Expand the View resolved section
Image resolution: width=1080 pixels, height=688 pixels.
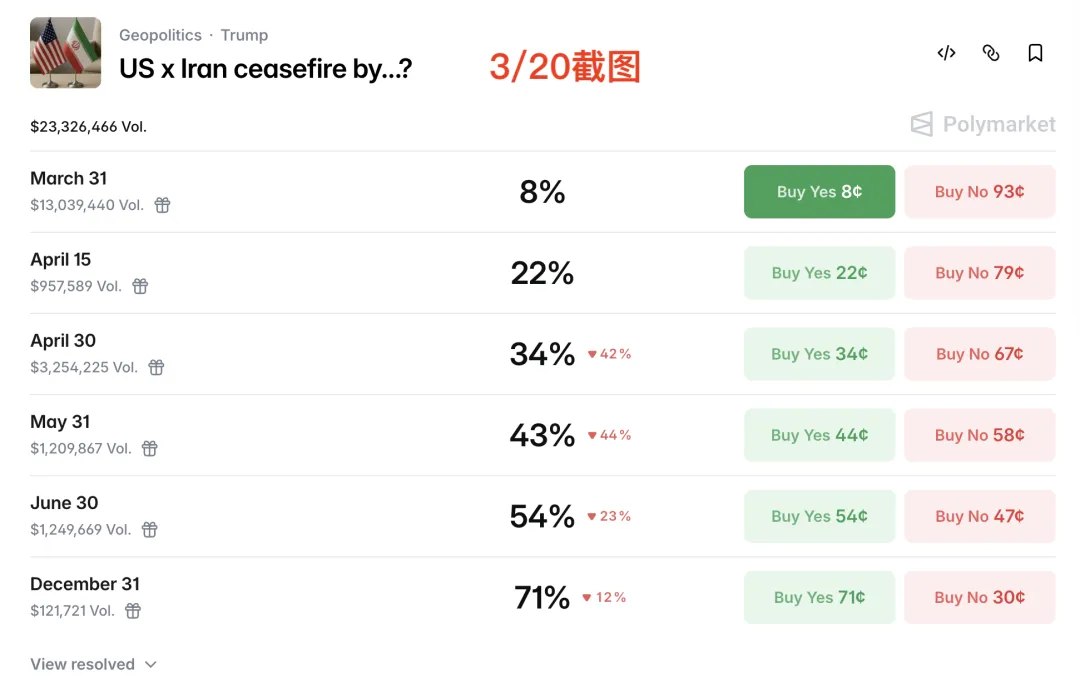[x=94, y=664]
